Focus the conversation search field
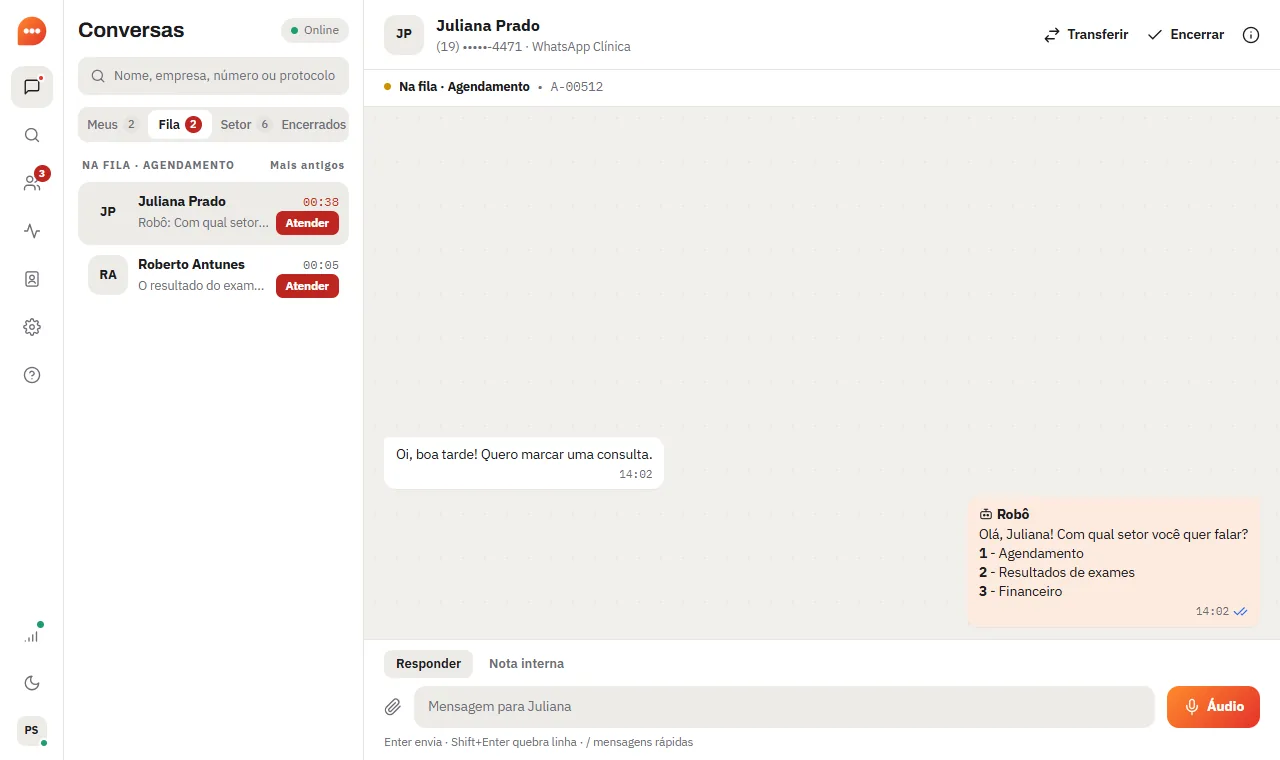The height and width of the screenshot is (760, 1280). tap(213, 76)
